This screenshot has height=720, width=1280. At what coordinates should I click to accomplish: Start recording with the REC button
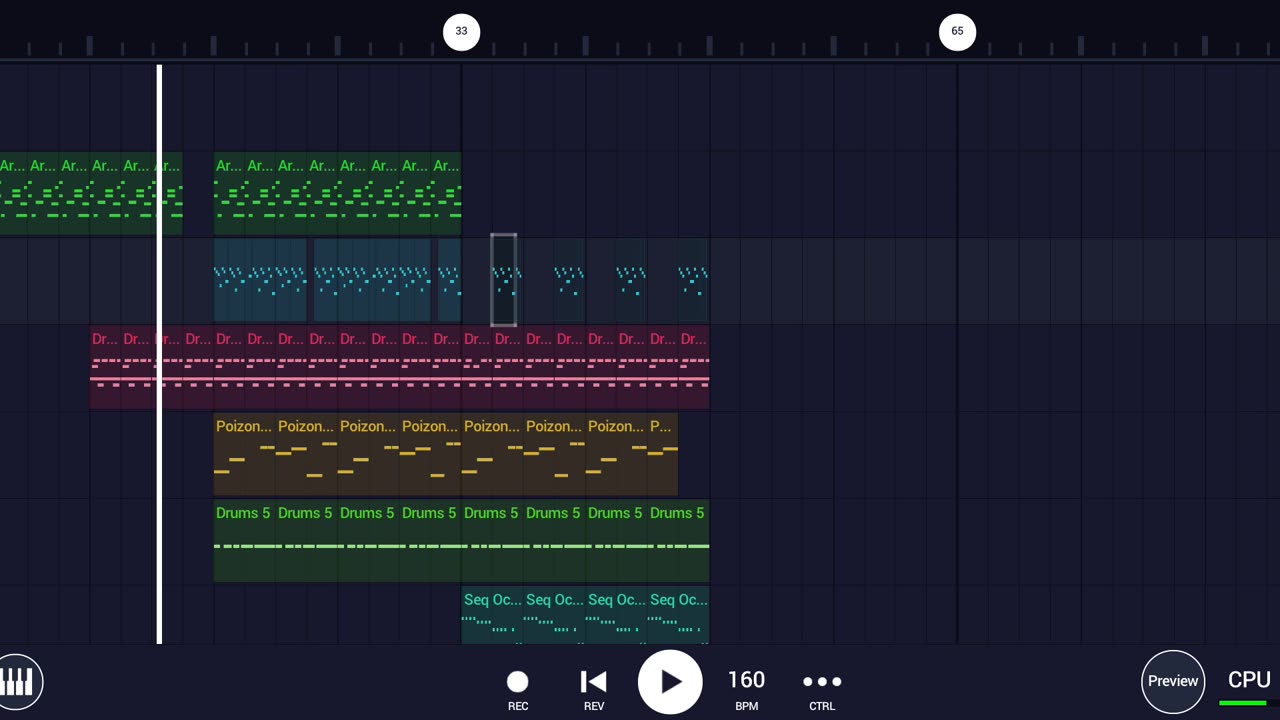(x=518, y=690)
